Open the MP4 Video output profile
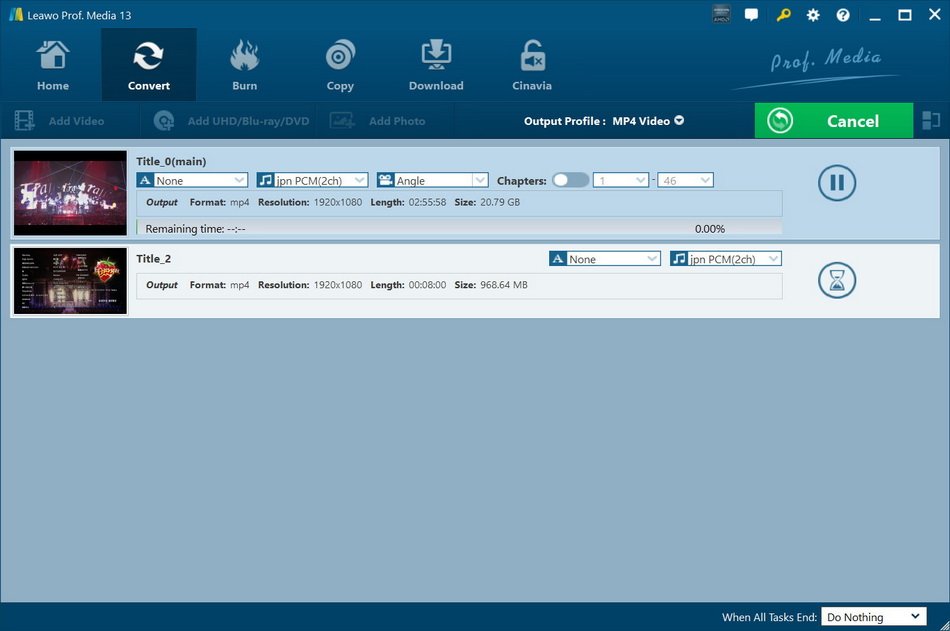Image resolution: width=950 pixels, height=631 pixels. pos(648,121)
